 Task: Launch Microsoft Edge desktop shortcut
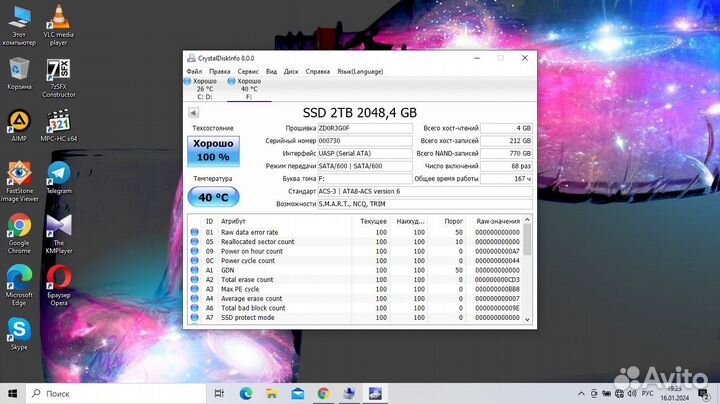point(19,286)
